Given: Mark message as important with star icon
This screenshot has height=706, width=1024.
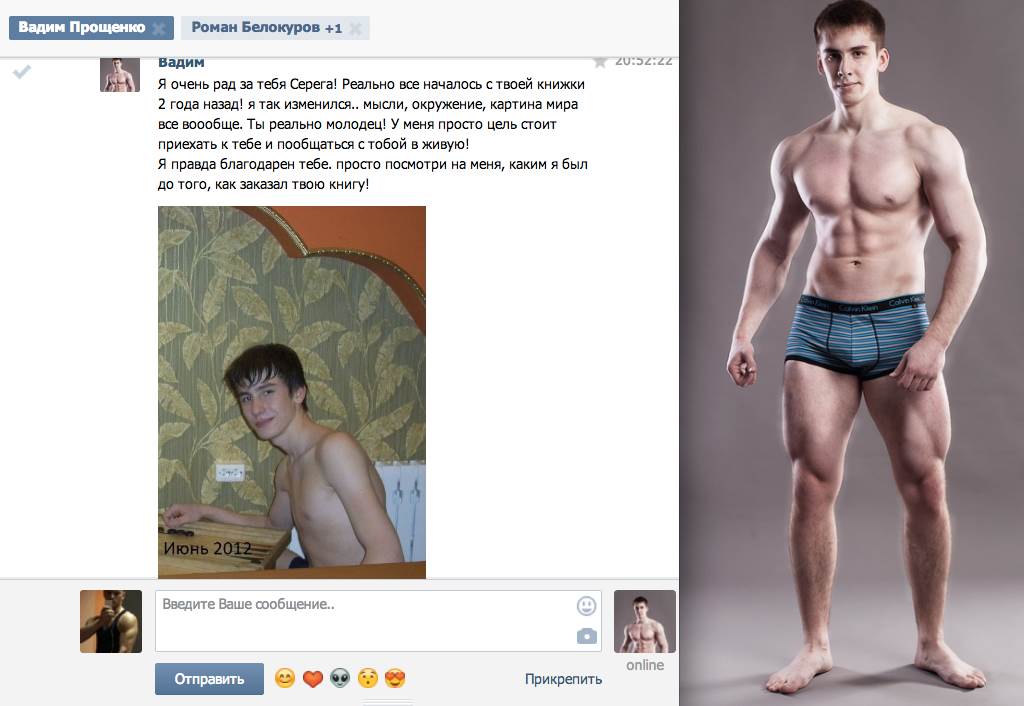Looking at the screenshot, I should pos(600,62).
